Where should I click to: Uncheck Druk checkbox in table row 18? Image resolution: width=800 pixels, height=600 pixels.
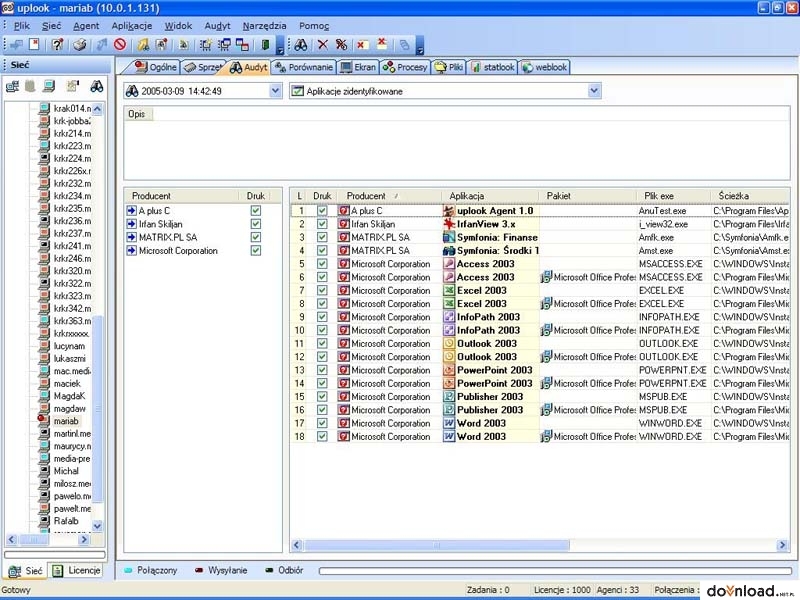[322, 436]
